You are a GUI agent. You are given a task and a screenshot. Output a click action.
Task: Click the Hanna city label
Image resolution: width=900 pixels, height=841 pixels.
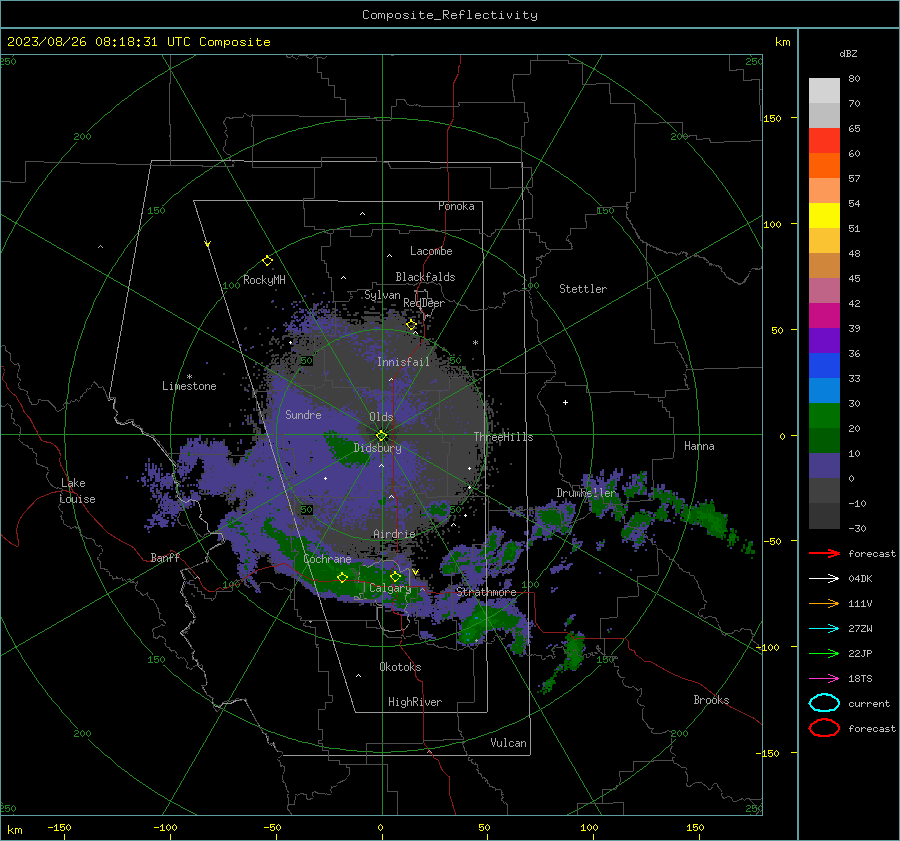(x=699, y=446)
